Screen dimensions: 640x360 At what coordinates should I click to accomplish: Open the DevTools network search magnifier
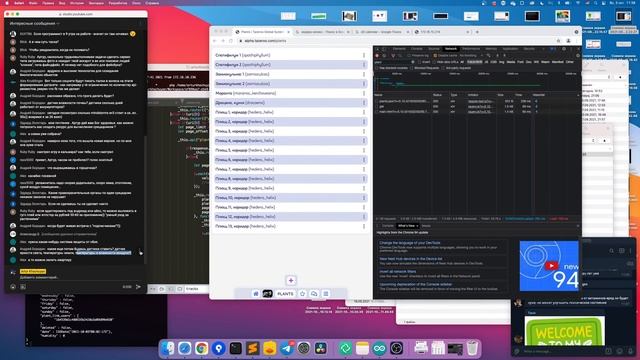pos(400,56)
